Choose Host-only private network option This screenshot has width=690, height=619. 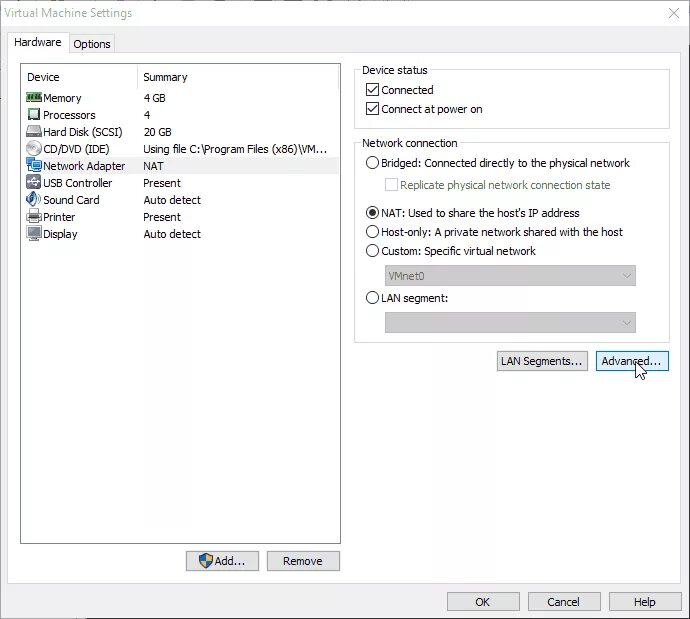coord(372,232)
